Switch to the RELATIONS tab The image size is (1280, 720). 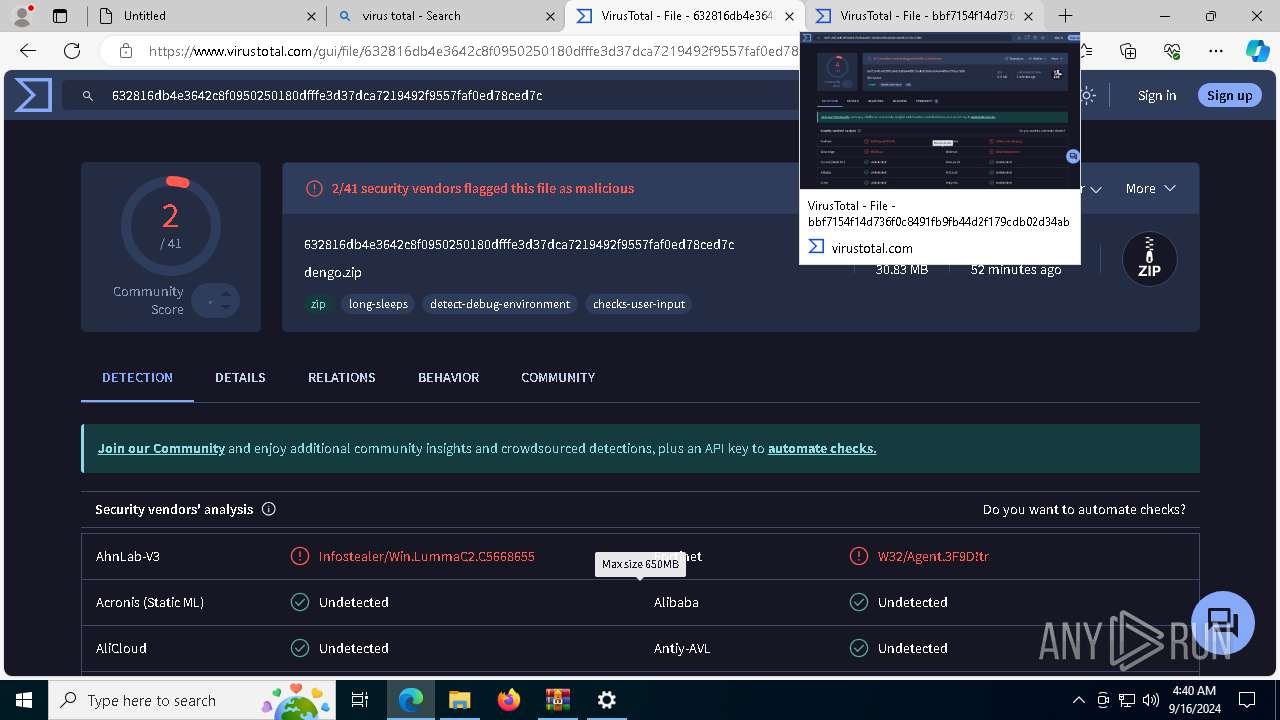pos(341,378)
